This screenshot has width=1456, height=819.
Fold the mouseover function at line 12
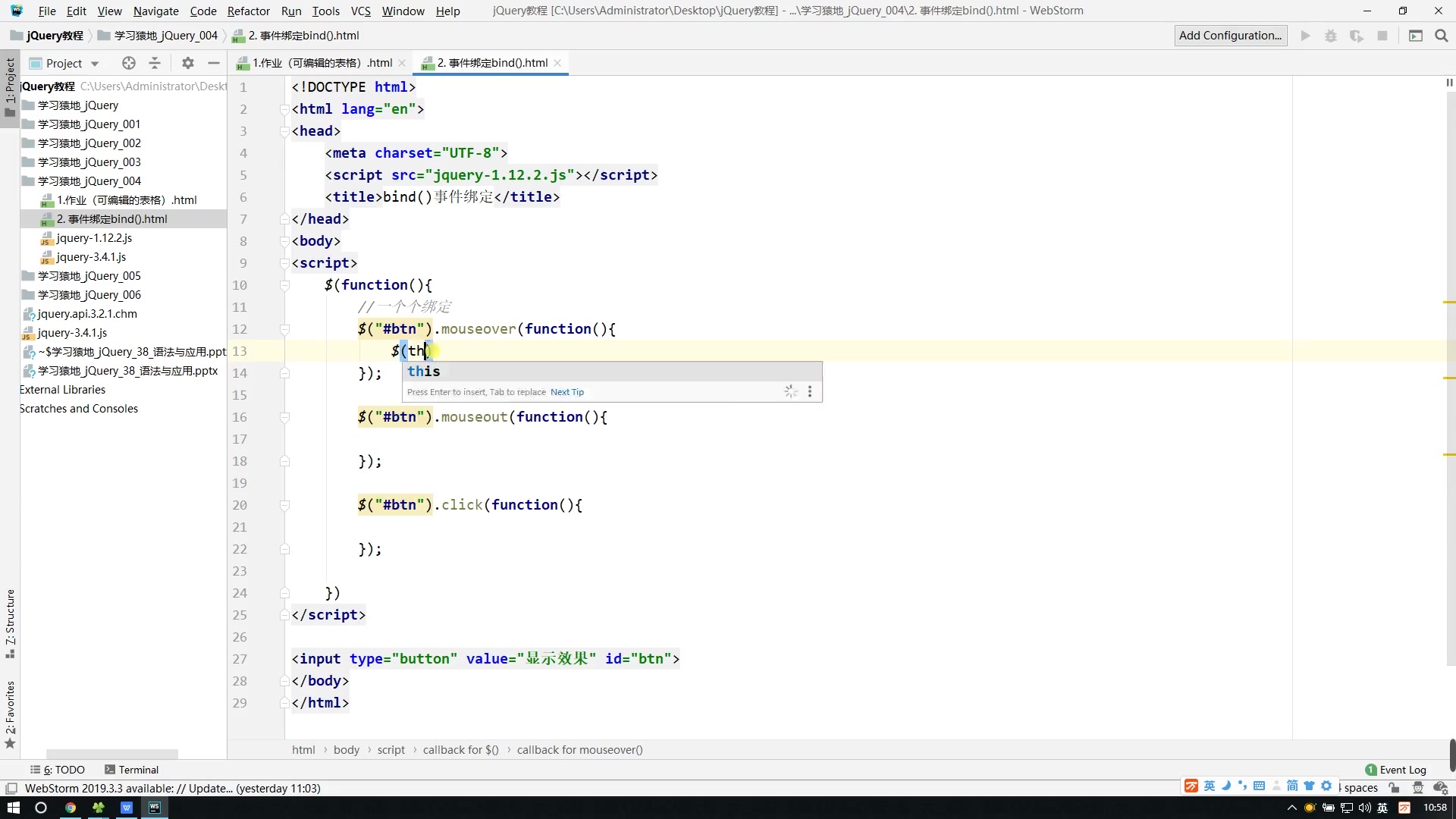(285, 329)
